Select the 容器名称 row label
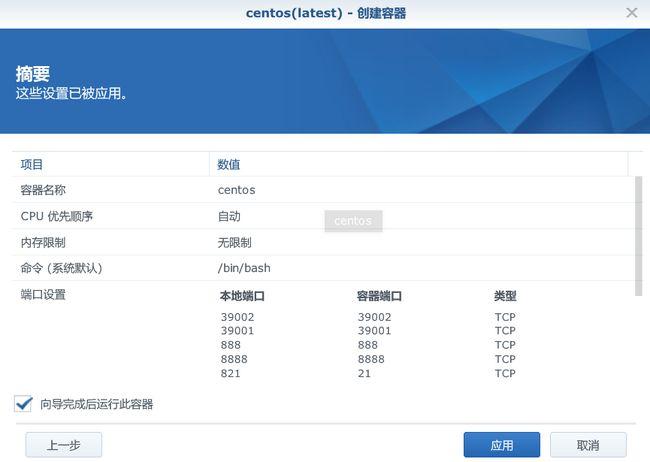This screenshot has height=462, width=650. (x=43, y=190)
